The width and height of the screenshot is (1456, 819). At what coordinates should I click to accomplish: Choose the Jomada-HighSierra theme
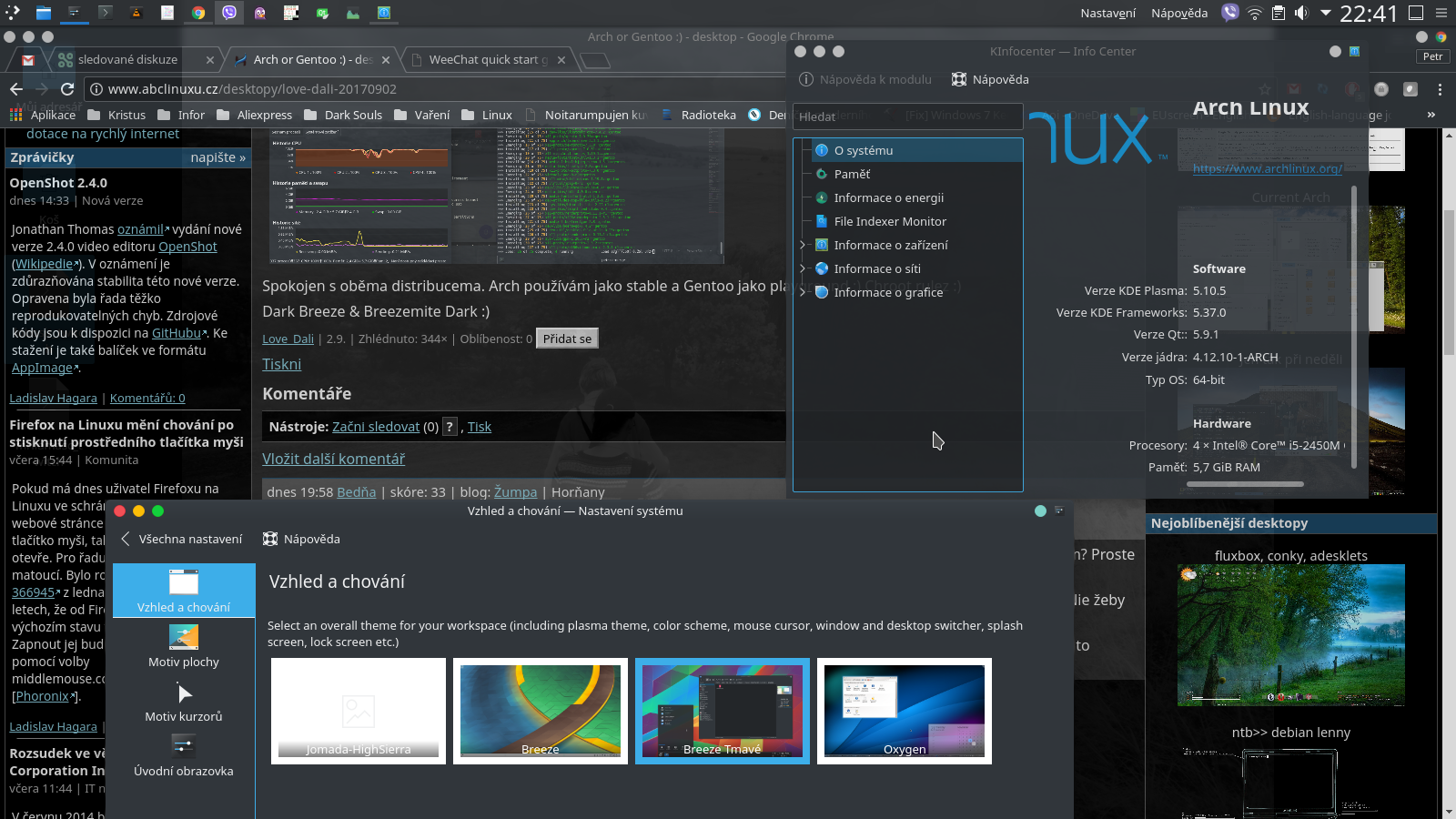359,711
